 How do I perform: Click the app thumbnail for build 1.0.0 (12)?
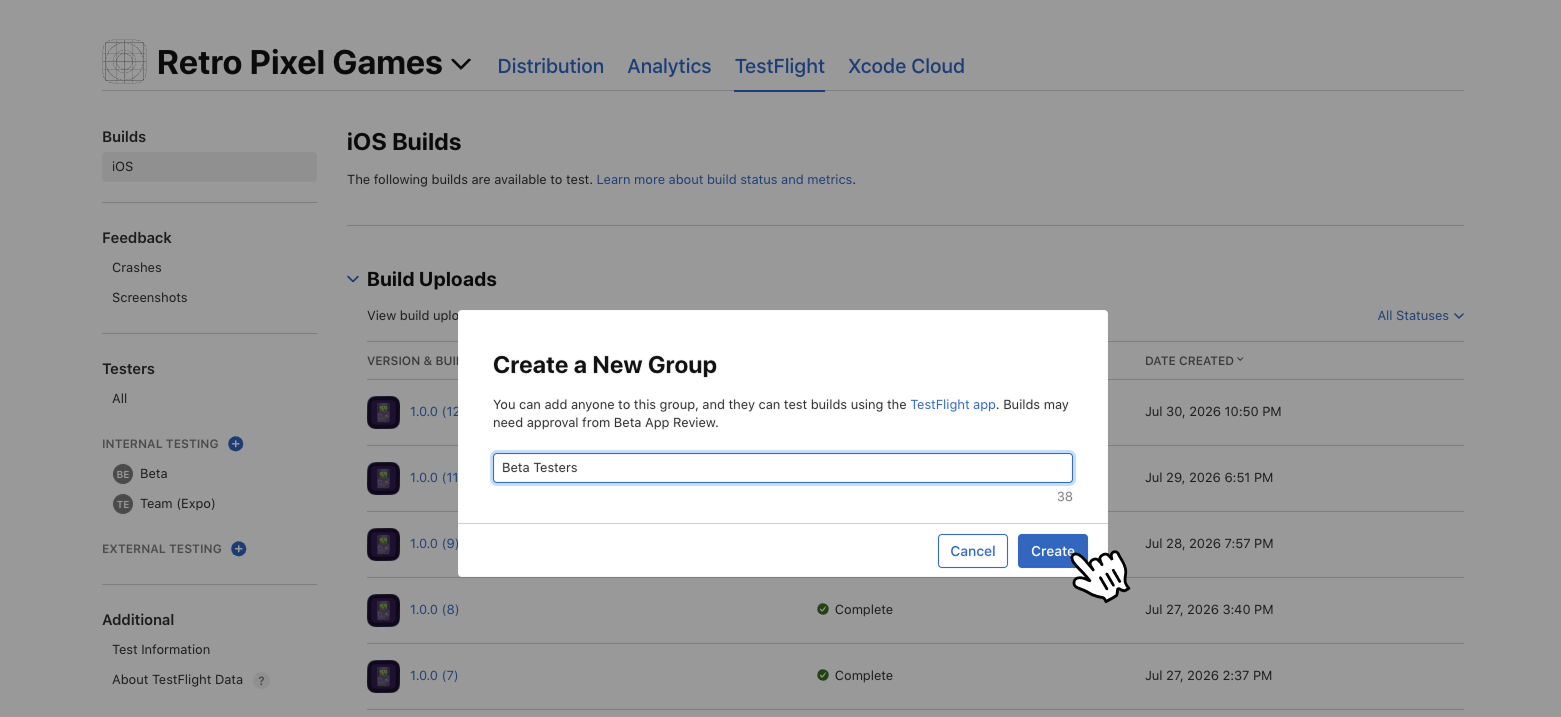(383, 412)
